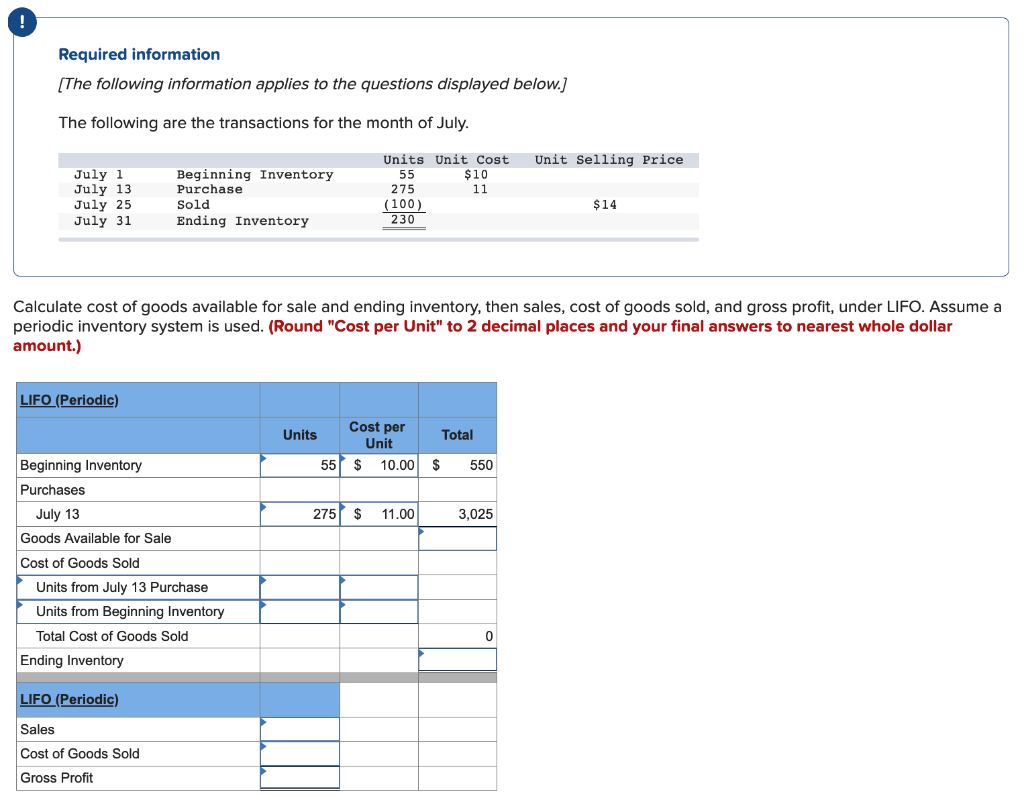Click the Ending Inventory row label in LIFO table
Screen dimensions: 1024x796
tap(72, 660)
